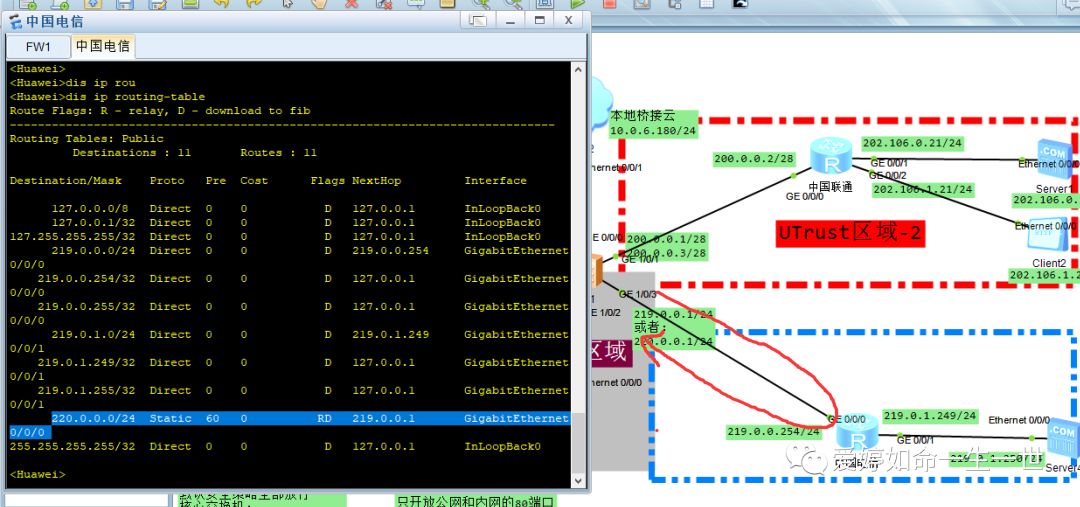The height and width of the screenshot is (507, 1080).
Task: Switch to the FW1 terminal tab
Action: click(x=39, y=47)
